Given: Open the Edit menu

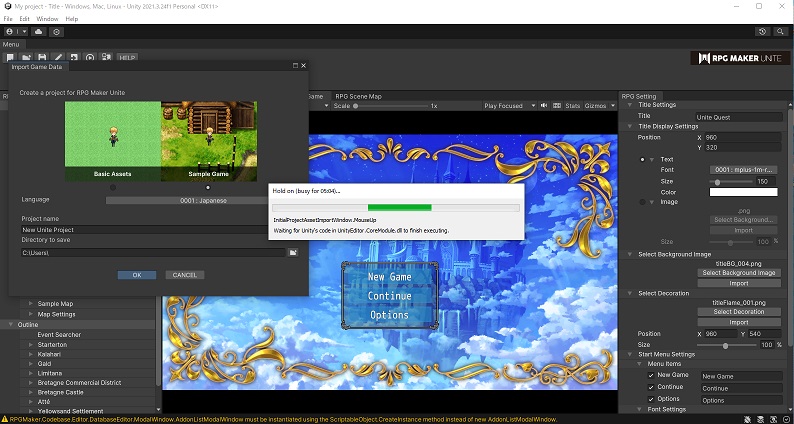Looking at the screenshot, I should [x=24, y=19].
